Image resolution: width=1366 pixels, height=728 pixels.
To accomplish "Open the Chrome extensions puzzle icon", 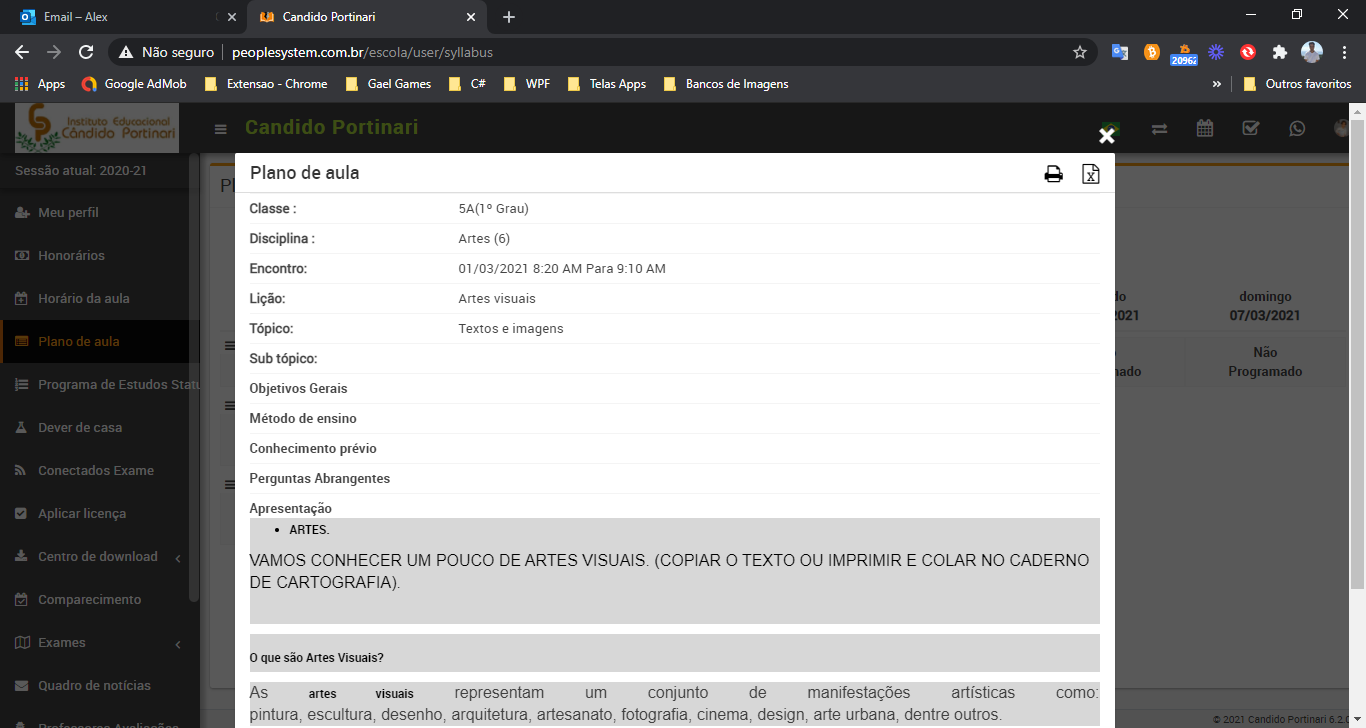I will pos(1279,52).
